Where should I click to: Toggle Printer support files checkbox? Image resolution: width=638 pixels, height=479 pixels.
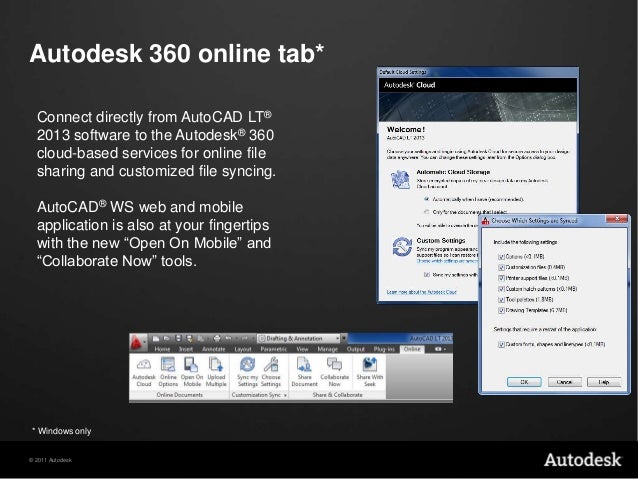click(501, 278)
